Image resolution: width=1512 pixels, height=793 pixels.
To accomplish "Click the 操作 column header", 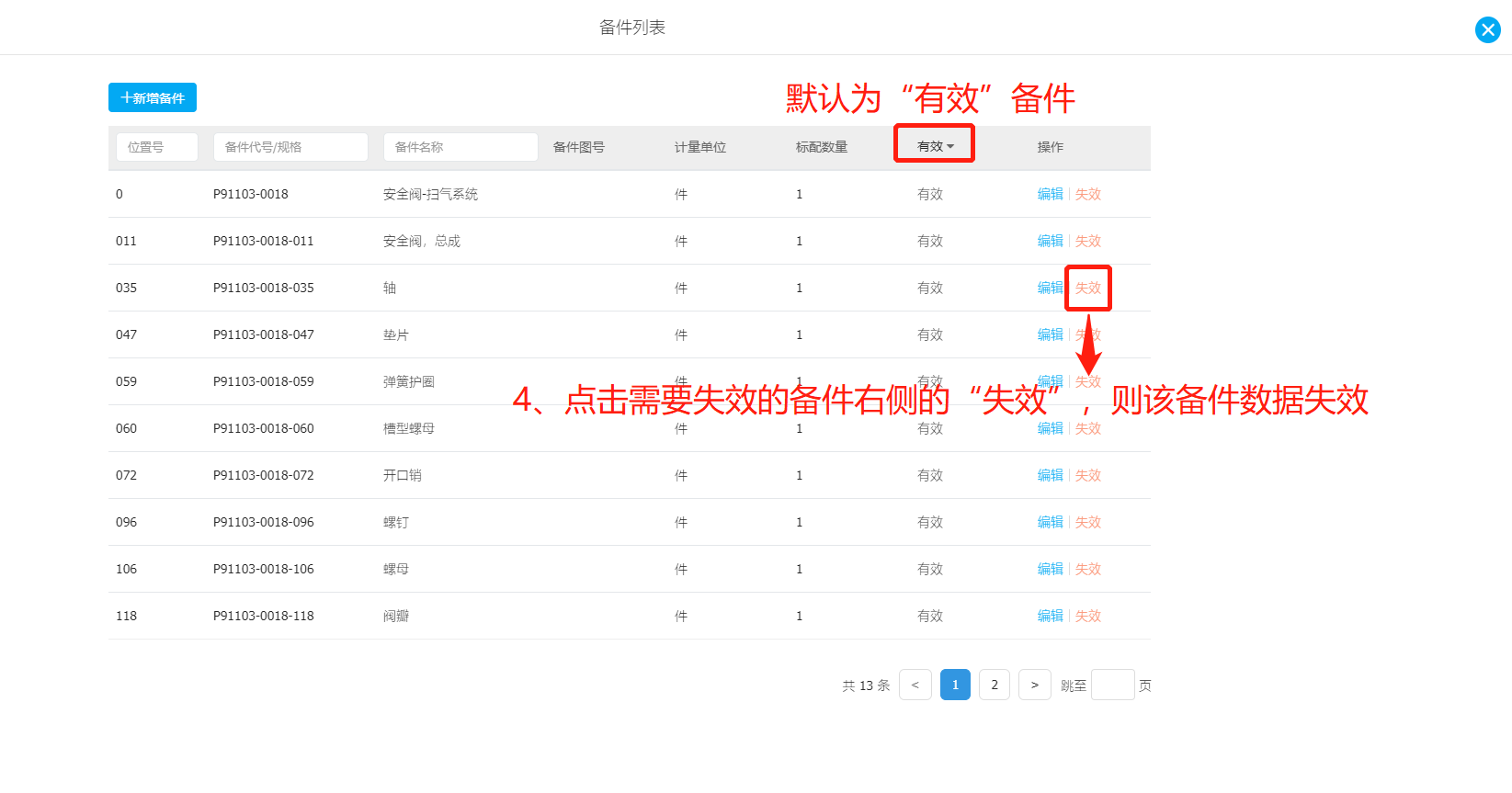I will [x=1051, y=147].
